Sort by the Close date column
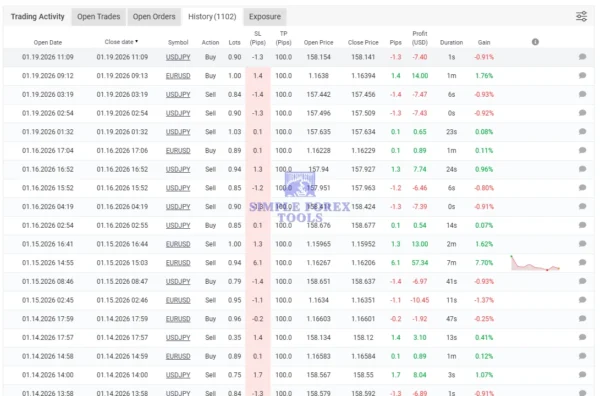The height and width of the screenshot is (396, 600). tap(121, 42)
